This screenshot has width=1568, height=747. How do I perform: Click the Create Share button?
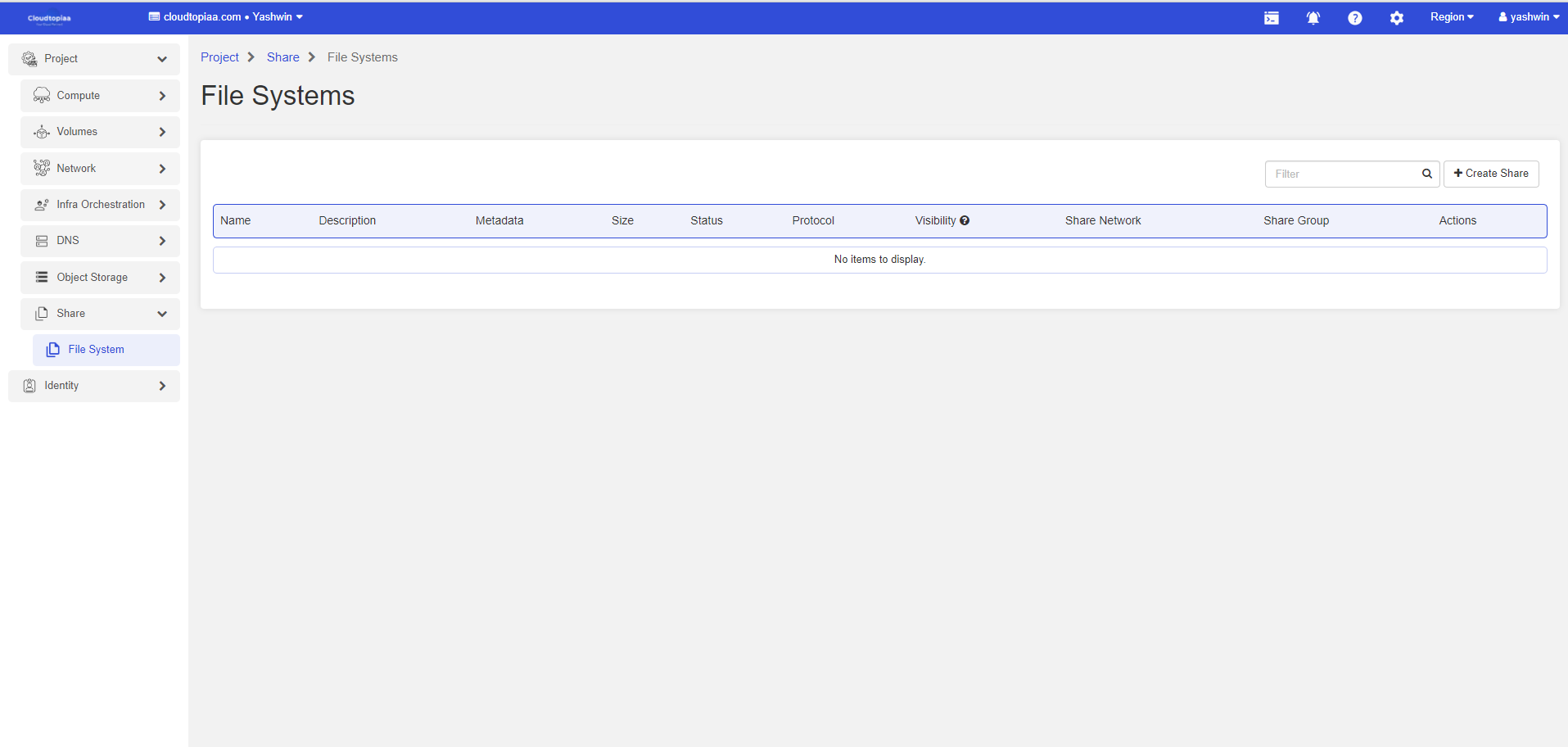(1490, 174)
